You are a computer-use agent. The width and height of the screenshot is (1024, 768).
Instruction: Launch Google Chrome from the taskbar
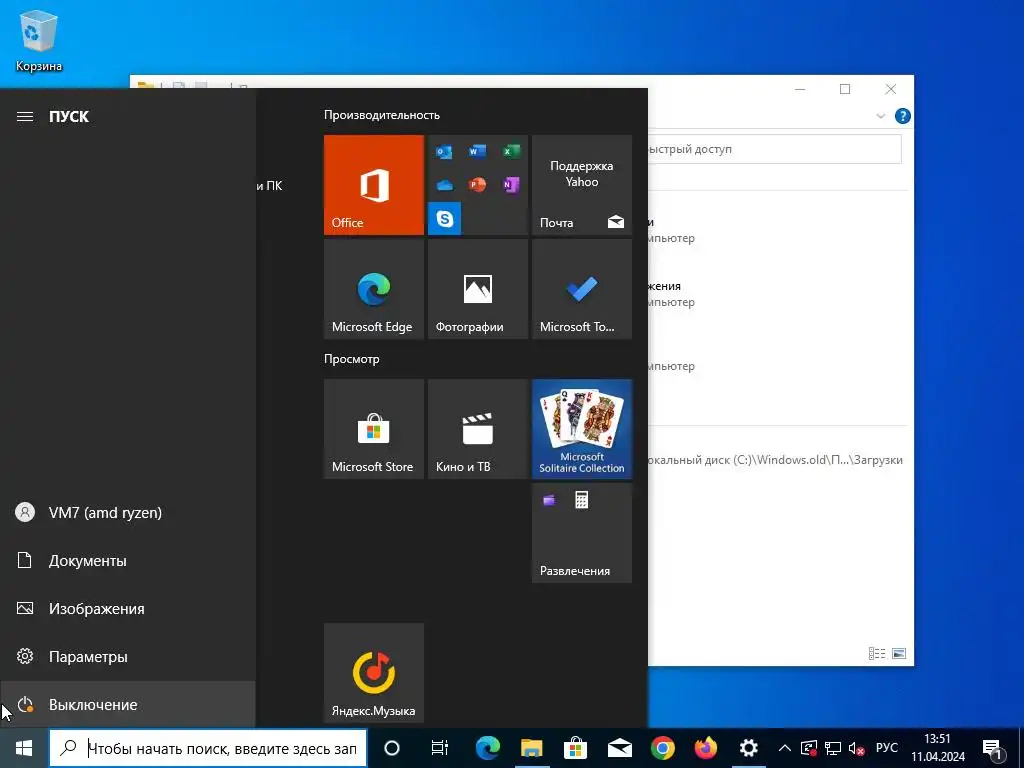pyautogui.click(x=663, y=748)
